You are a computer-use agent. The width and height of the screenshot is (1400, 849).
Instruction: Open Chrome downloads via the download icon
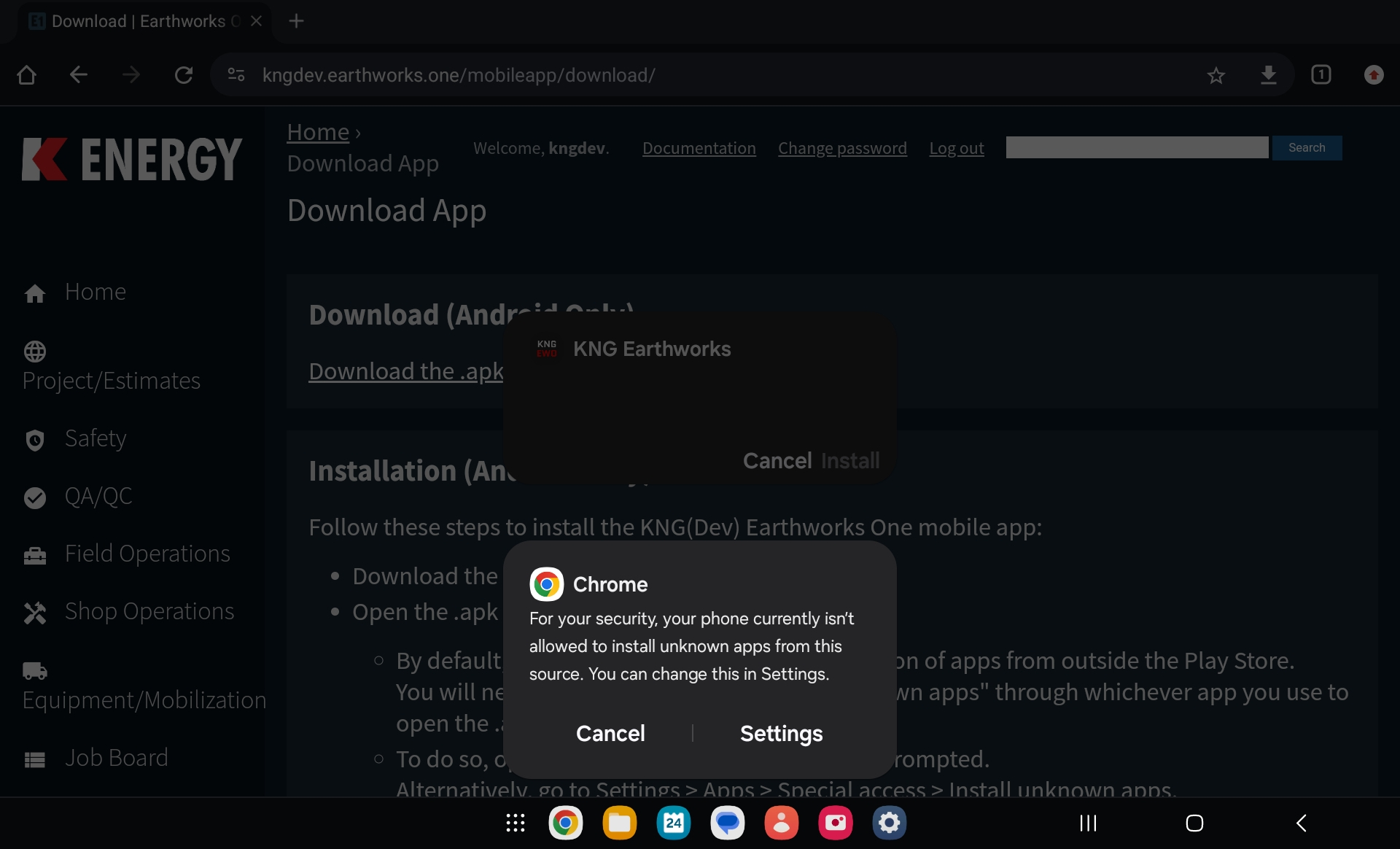[1269, 75]
